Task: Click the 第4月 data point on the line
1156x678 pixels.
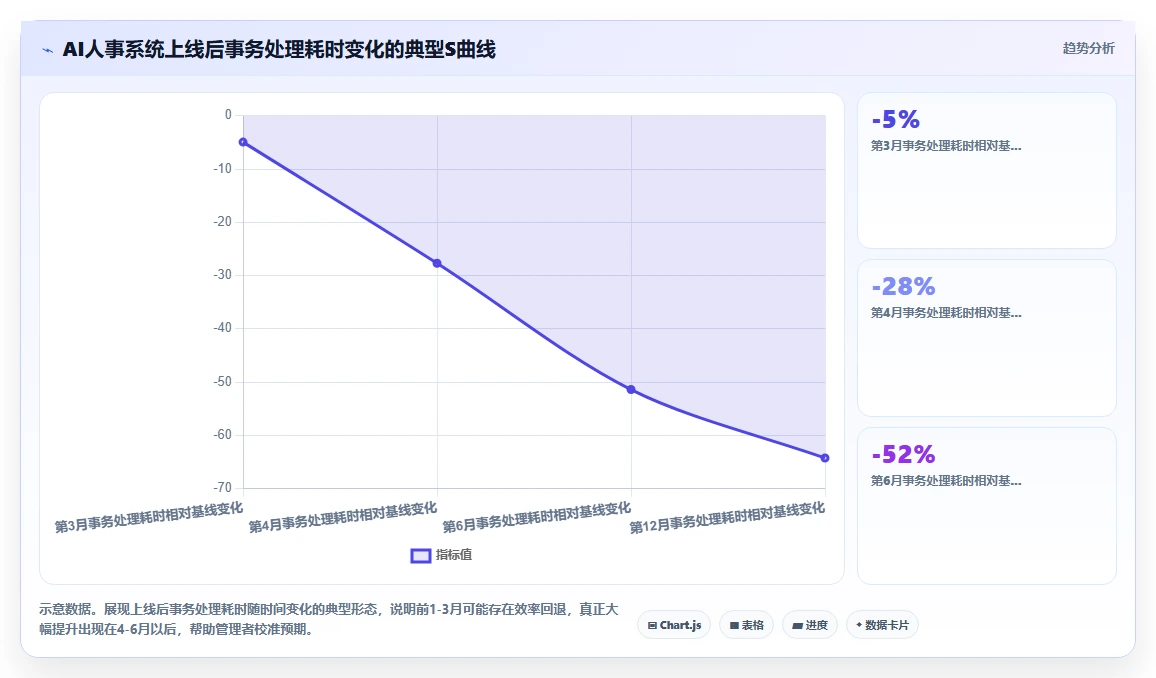Action: click(x=437, y=263)
